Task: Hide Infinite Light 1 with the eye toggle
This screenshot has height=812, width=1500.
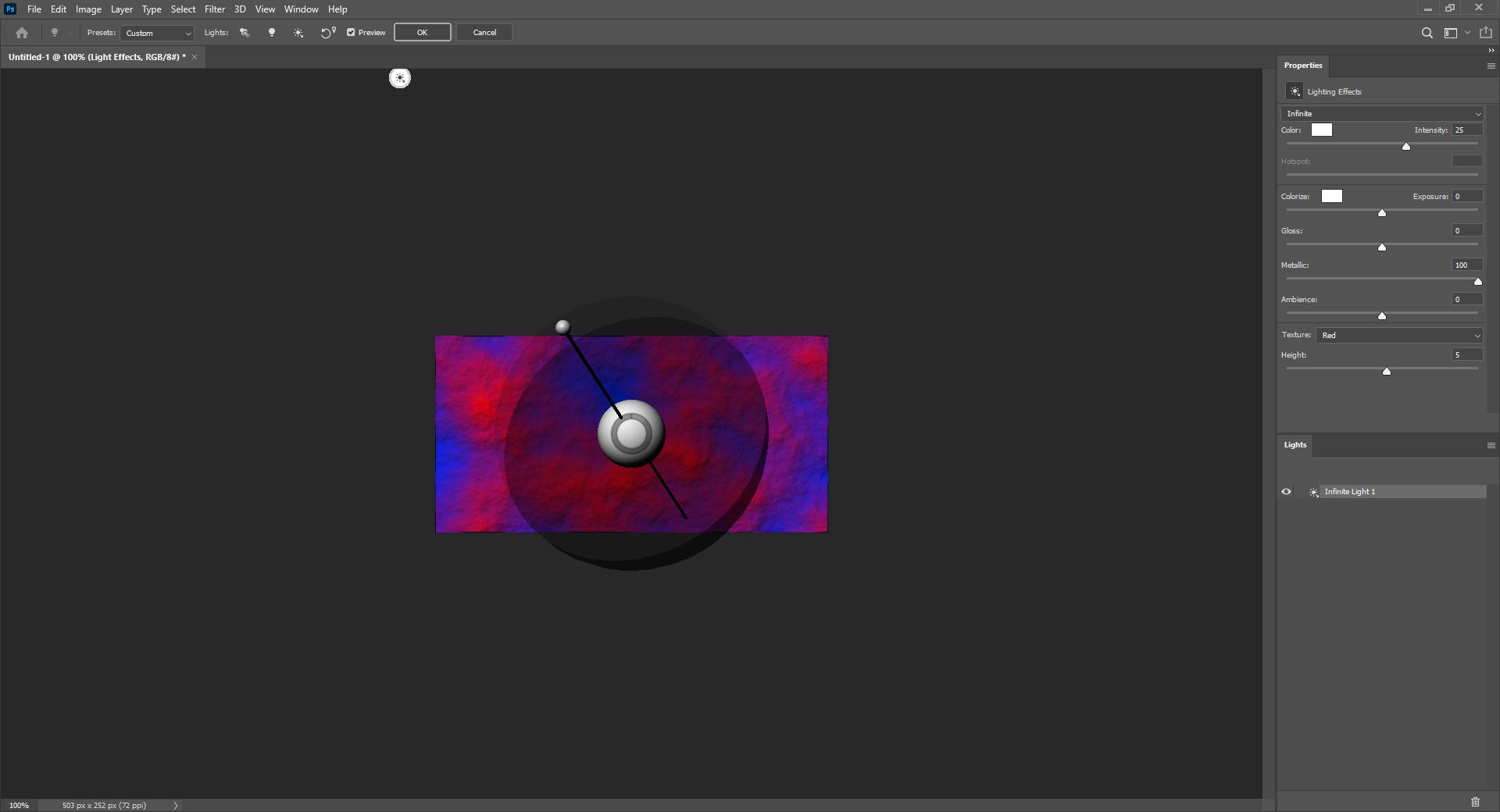Action: (1286, 492)
